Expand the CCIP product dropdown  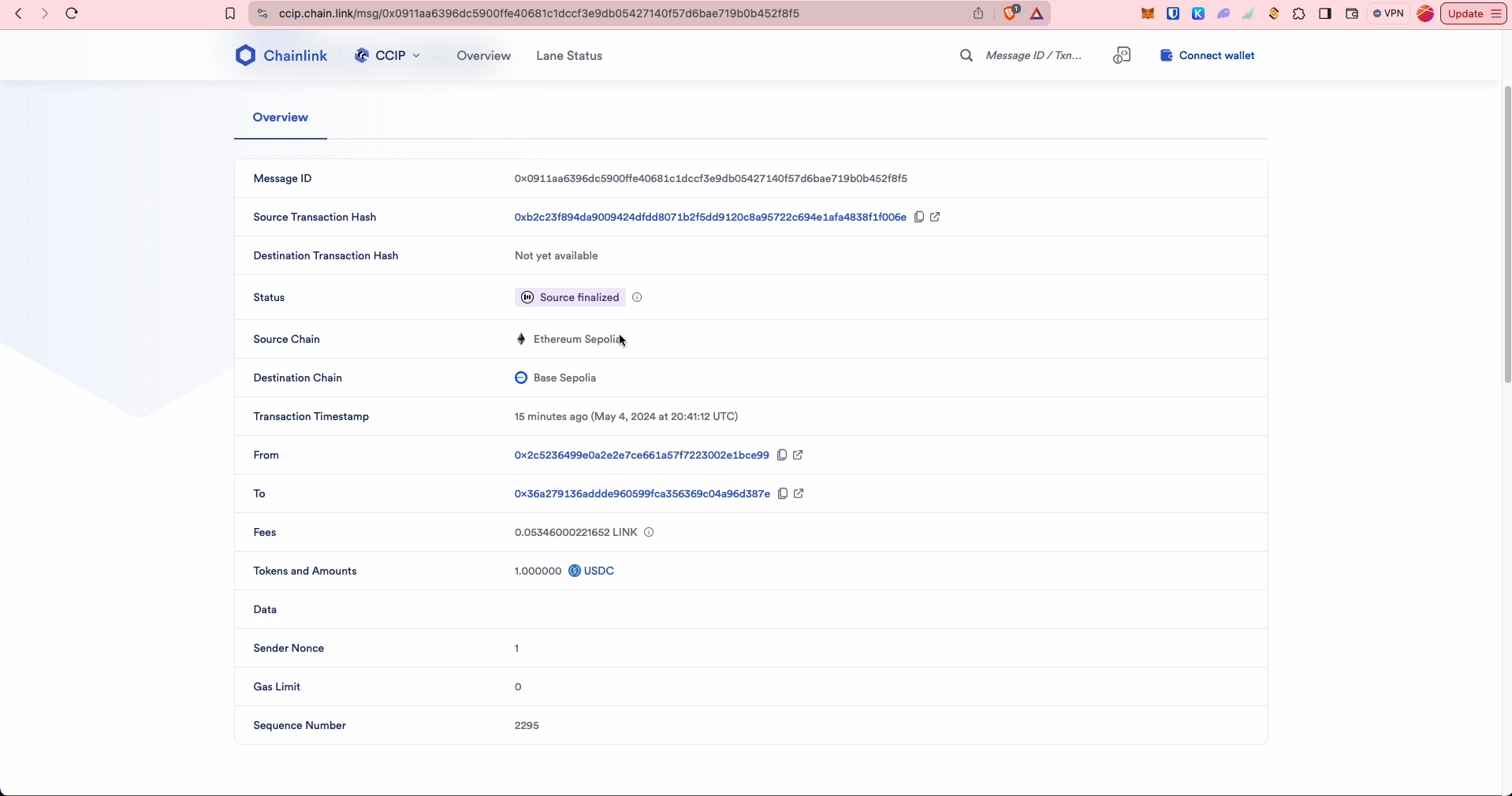[x=388, y=55]
